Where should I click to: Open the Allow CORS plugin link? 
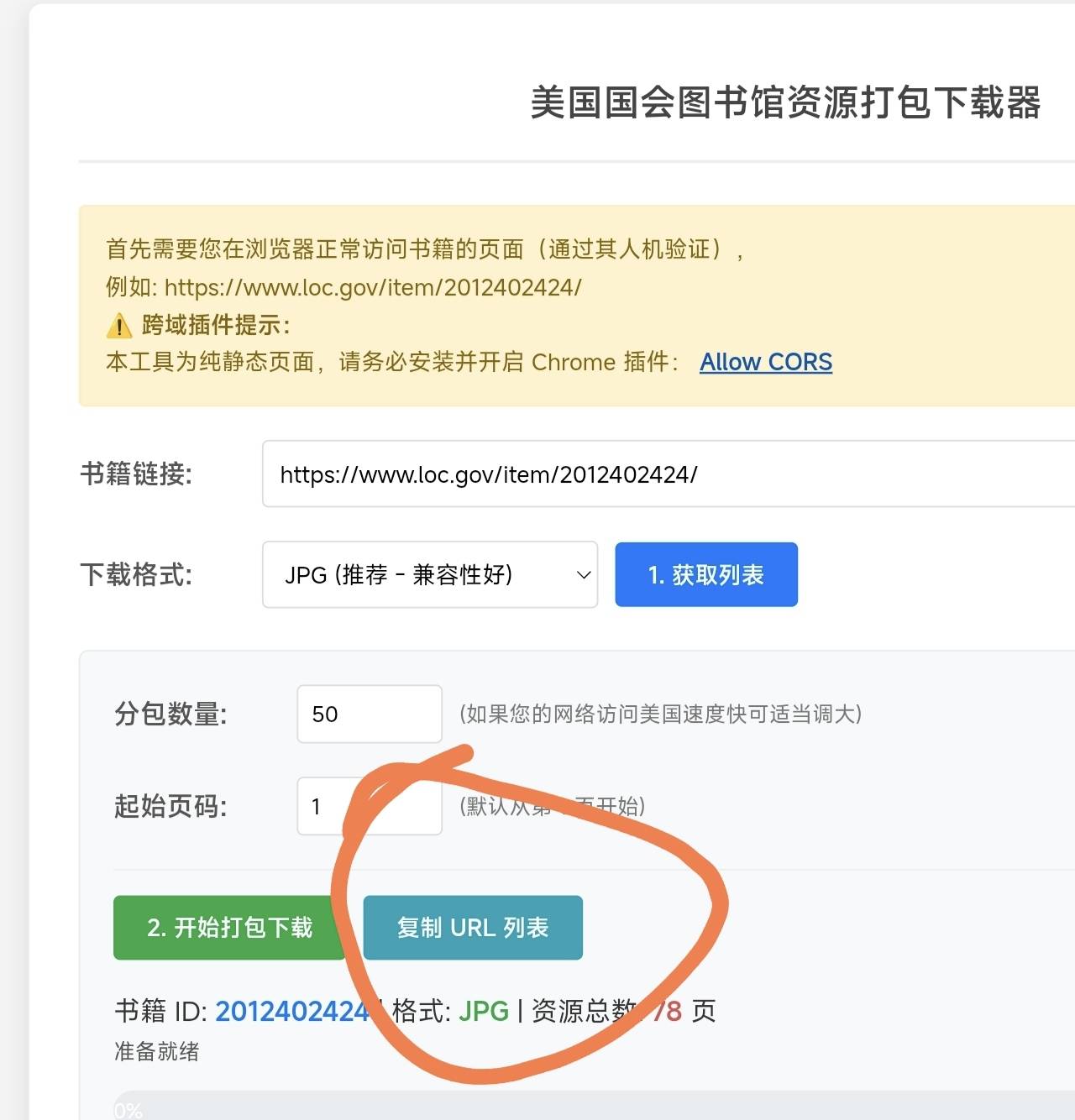click(x=765, y=362)
